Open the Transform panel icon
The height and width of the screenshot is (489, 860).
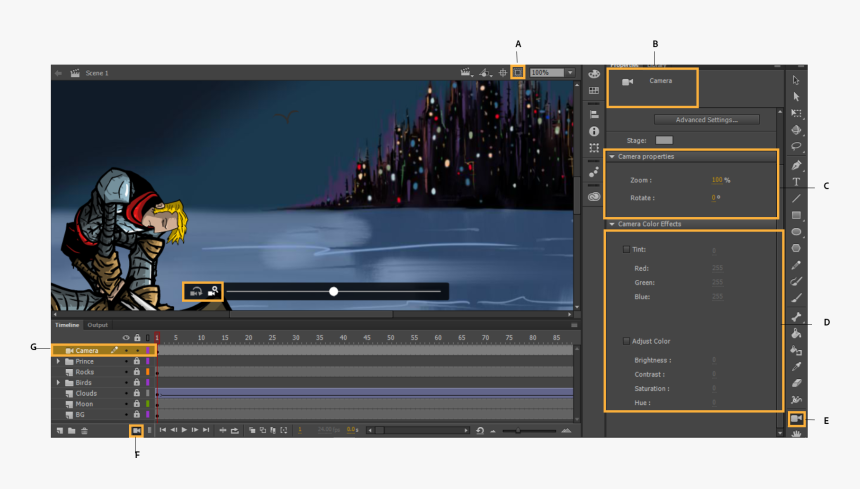(593, 148)
